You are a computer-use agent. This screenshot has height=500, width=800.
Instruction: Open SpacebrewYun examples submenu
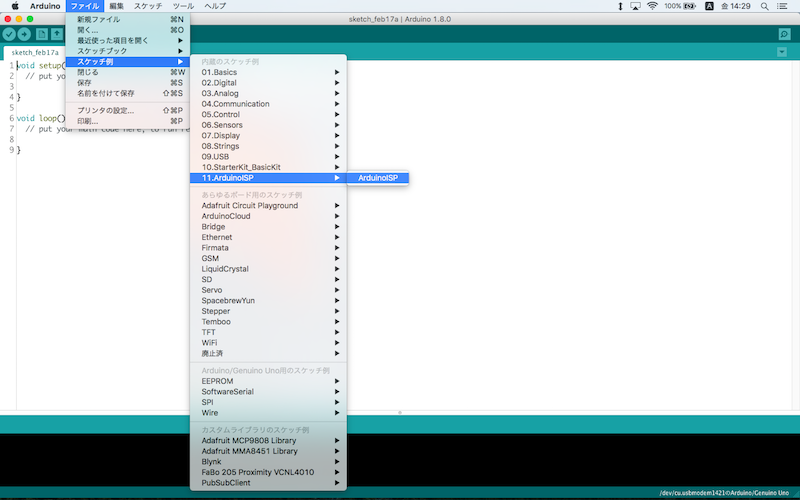coord(268,301)
